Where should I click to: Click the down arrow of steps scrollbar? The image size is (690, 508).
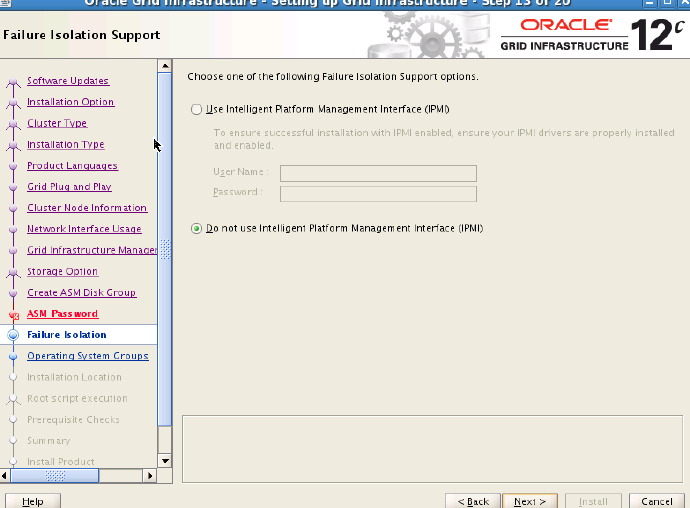pos(165,461)
